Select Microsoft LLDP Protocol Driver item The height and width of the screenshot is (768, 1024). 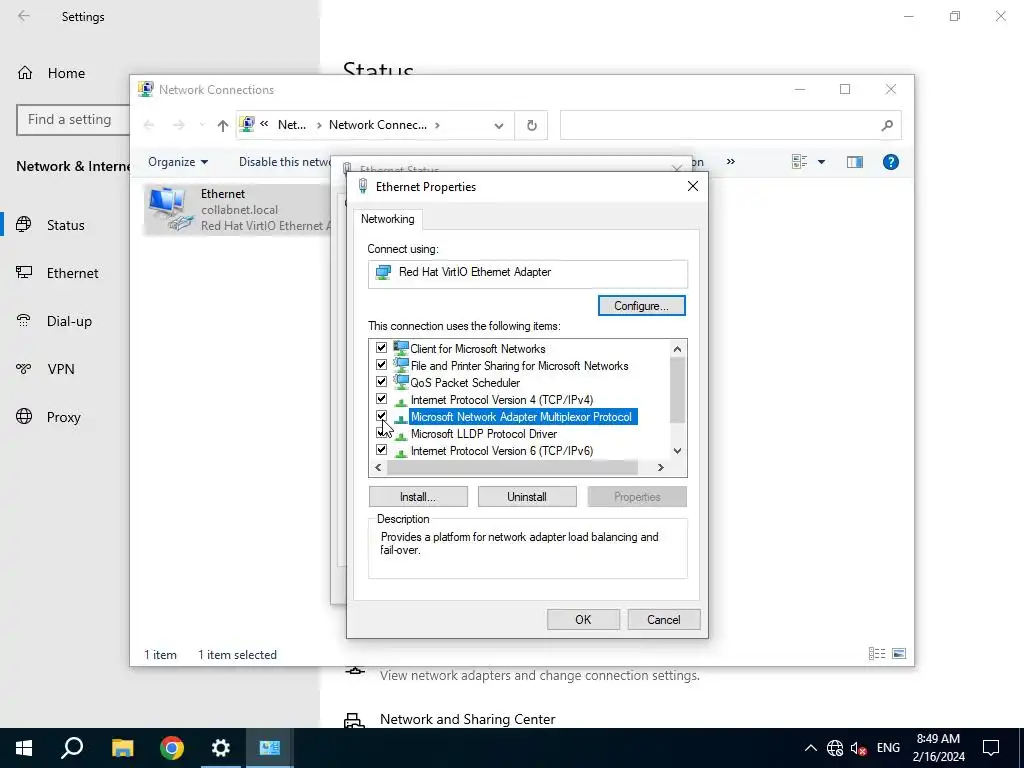pyautogui.click(x=483, y=434)
